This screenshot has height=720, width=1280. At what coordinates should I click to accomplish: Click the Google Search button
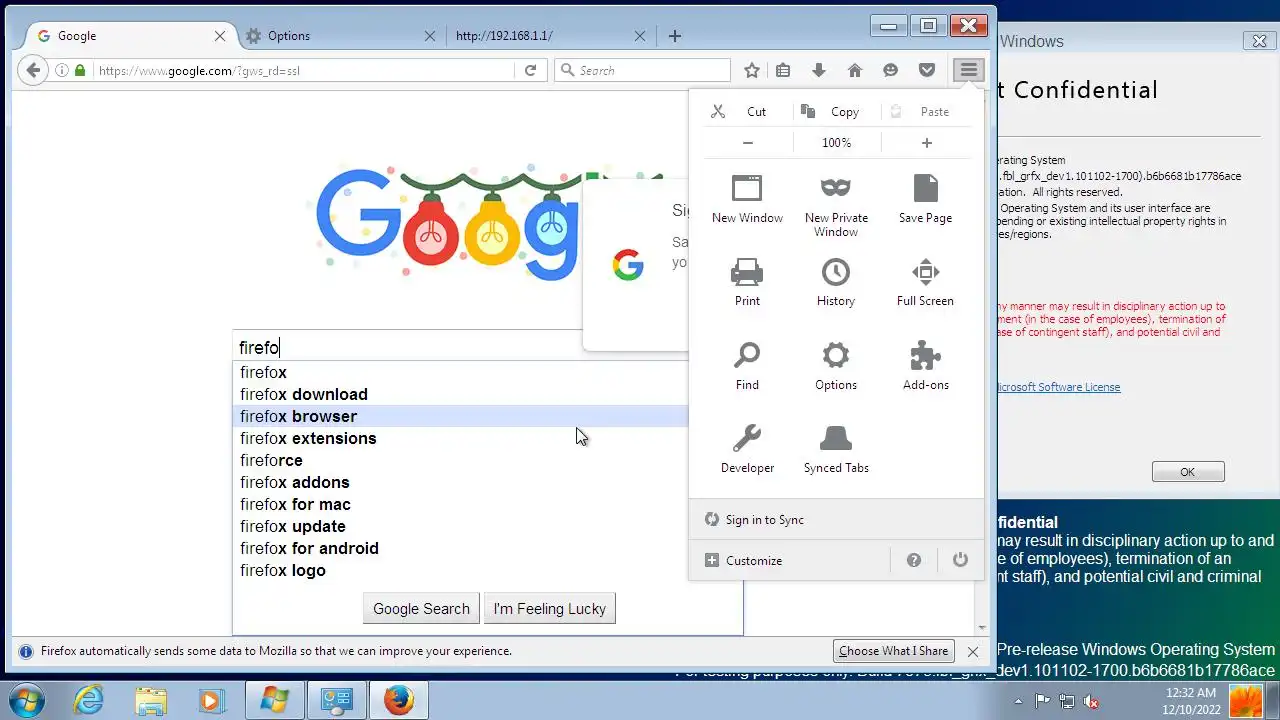pyautogui.click(x=421, y=608)
